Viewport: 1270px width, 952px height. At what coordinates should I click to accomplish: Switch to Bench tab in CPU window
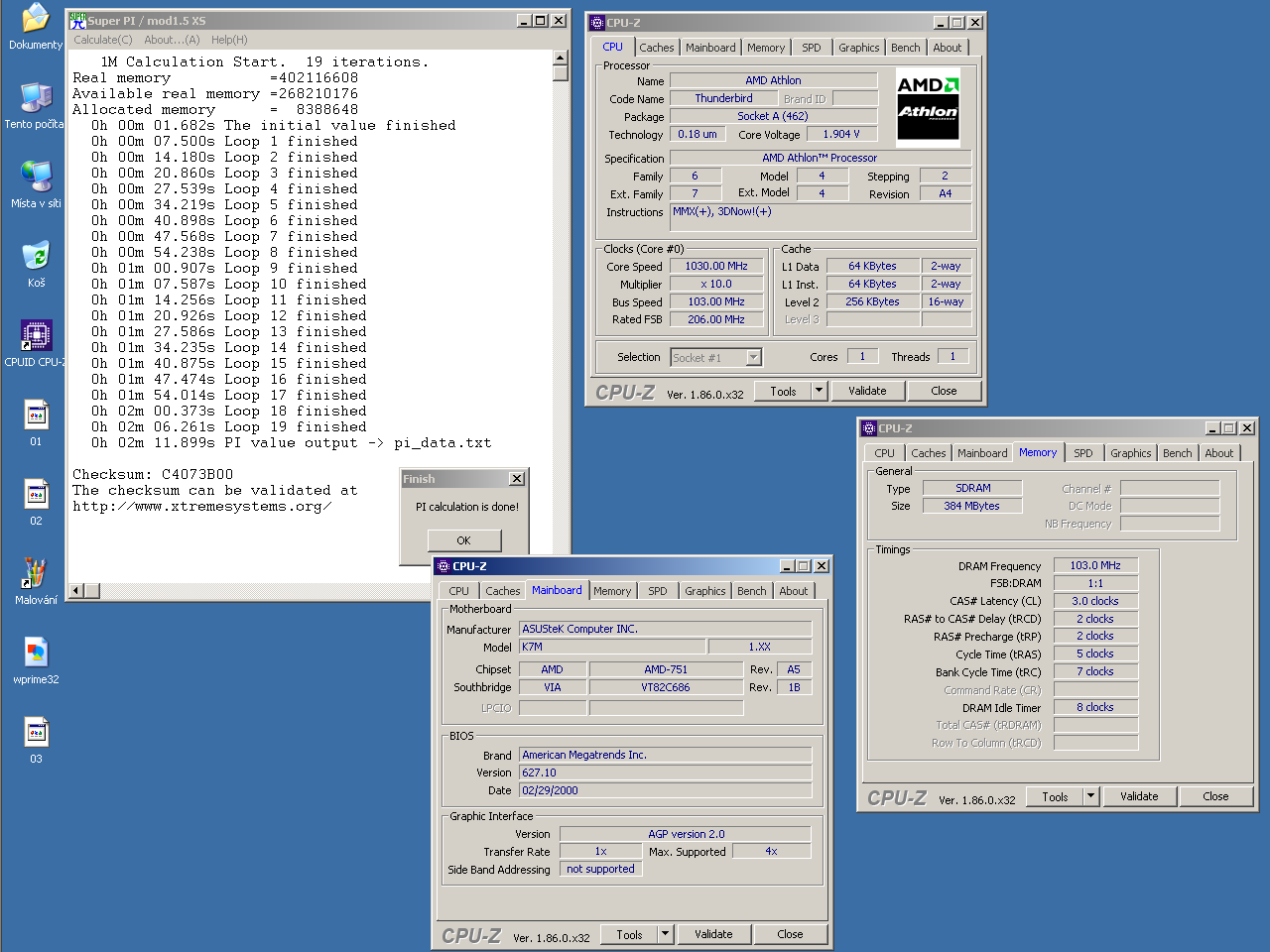click(905, 48)
